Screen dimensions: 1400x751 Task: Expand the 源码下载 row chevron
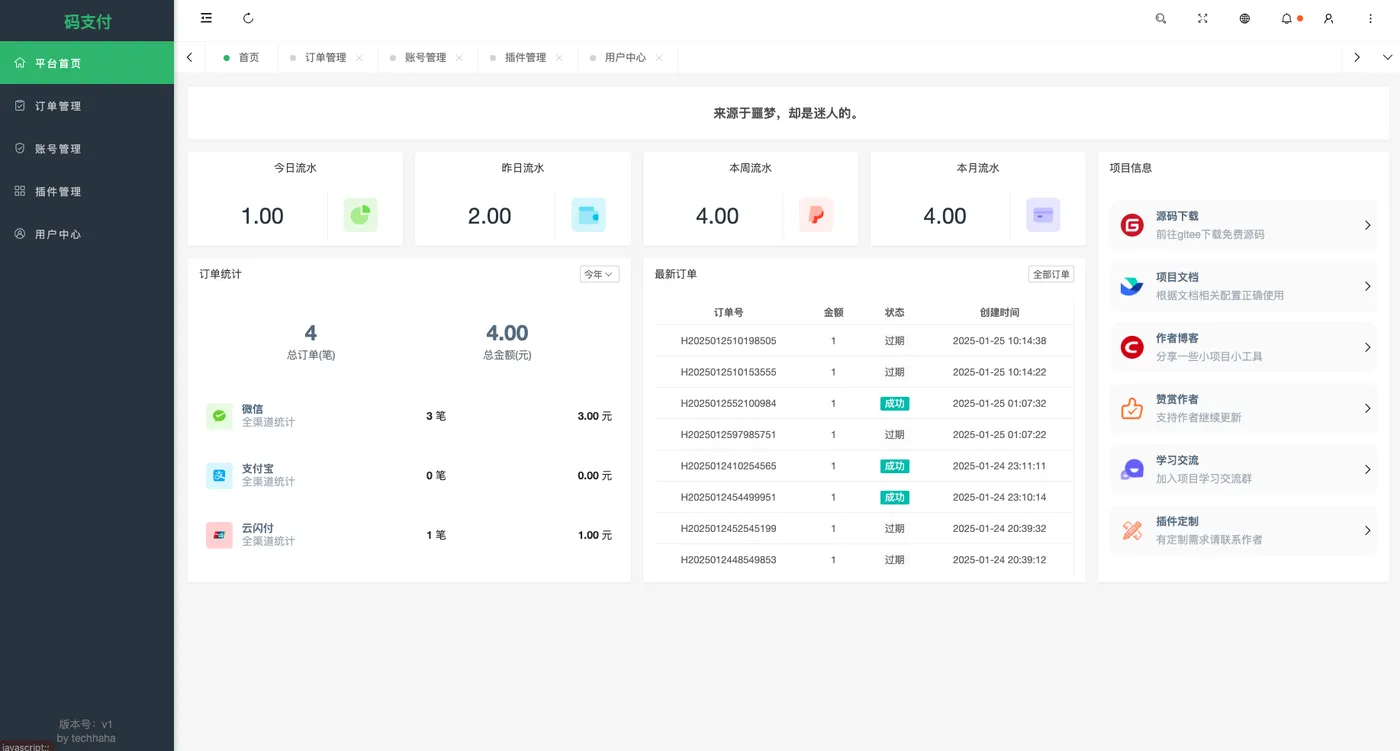1367,225
